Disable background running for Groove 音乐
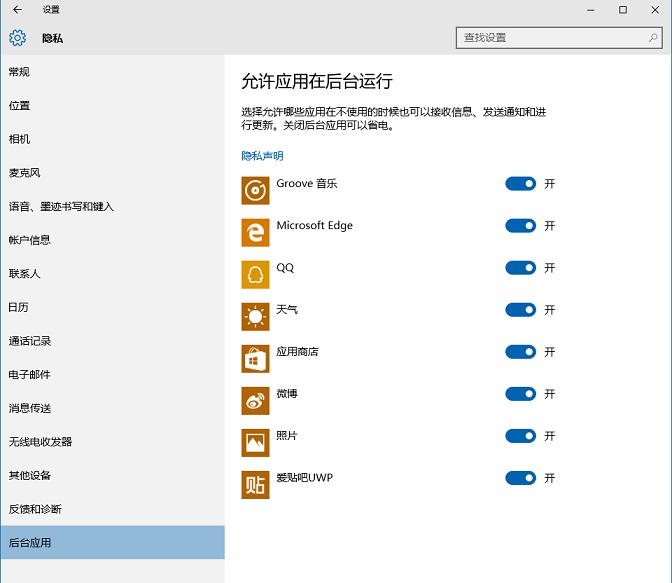 [521, 184]
